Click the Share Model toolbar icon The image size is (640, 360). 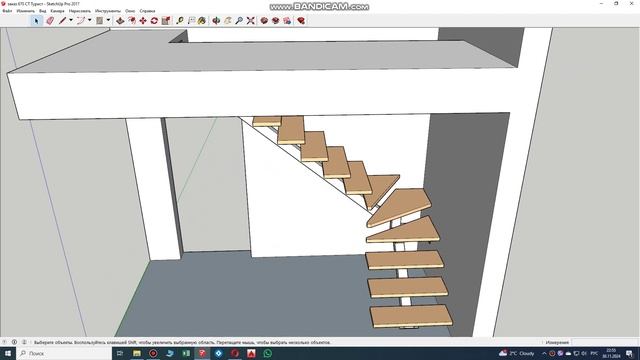click(x=276, y=20)
